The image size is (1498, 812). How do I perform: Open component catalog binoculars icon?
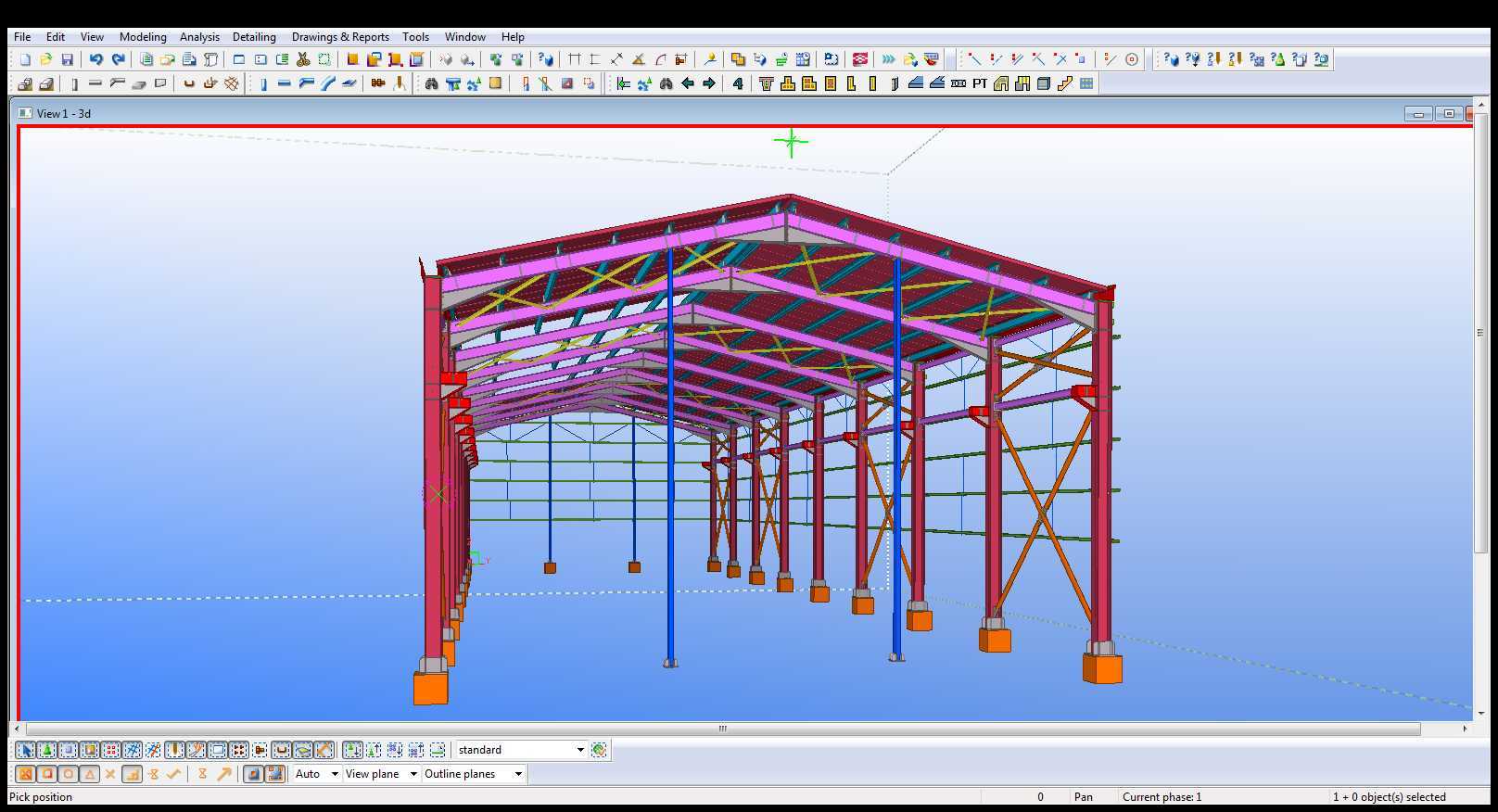point(431,83)
